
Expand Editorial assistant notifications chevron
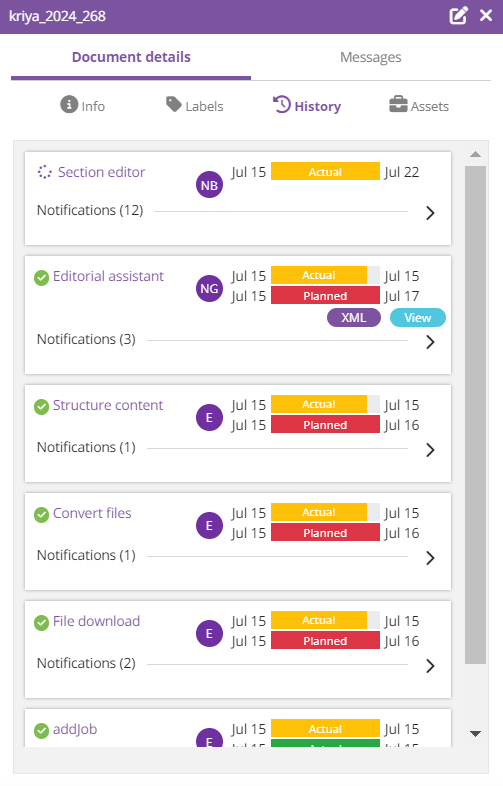click(430, 342)
